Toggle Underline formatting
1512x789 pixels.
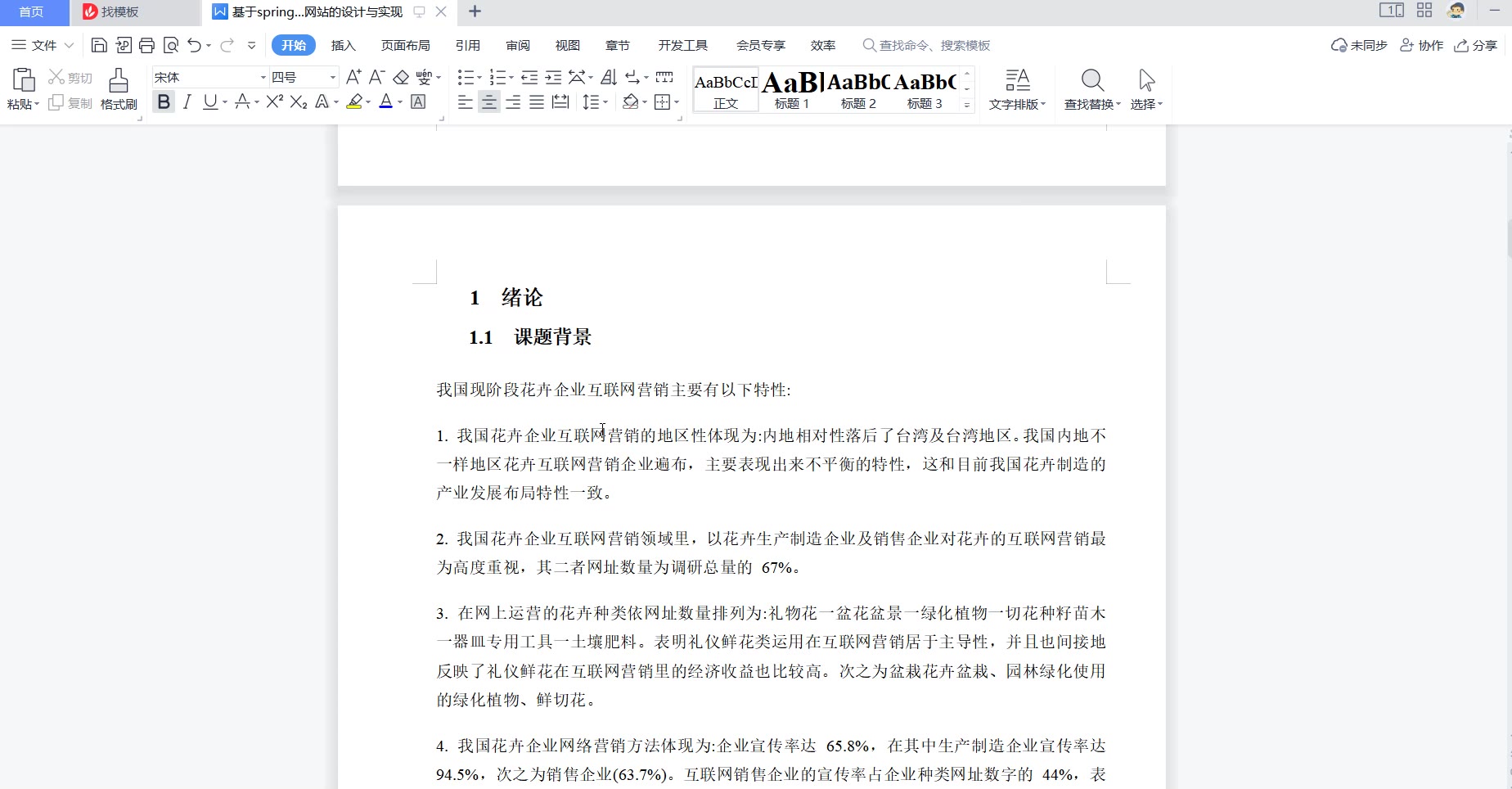click(210, 101)
